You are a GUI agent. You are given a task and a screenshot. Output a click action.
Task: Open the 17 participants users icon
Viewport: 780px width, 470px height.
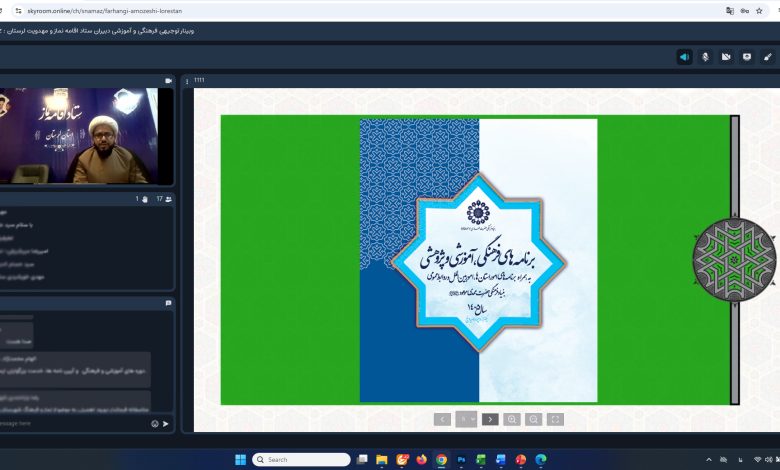(x=168, y=199)
